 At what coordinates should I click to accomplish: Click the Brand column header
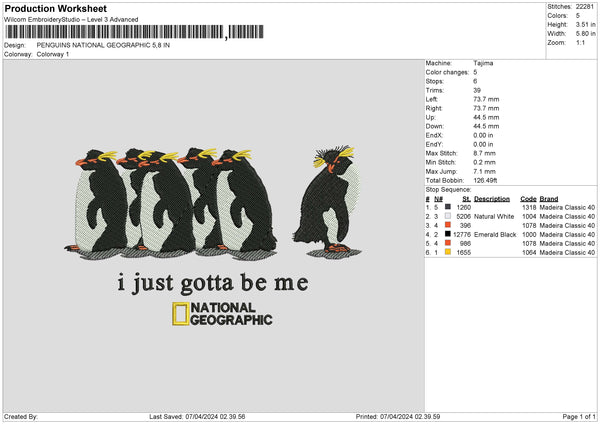click(x=549, y=198)
